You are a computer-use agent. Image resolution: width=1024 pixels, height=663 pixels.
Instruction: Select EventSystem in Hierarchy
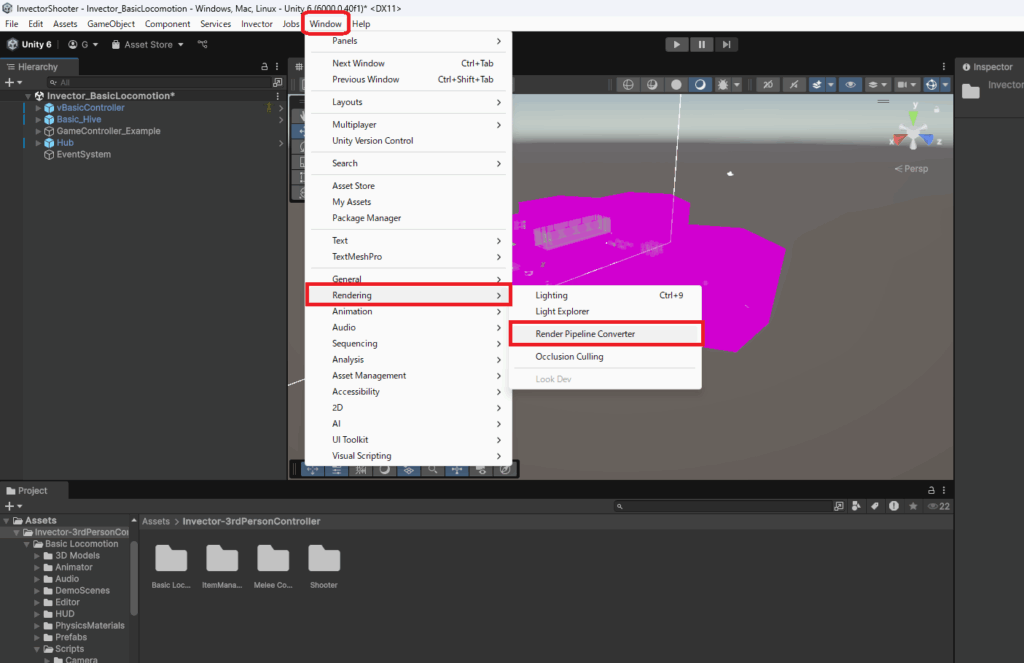83,155
